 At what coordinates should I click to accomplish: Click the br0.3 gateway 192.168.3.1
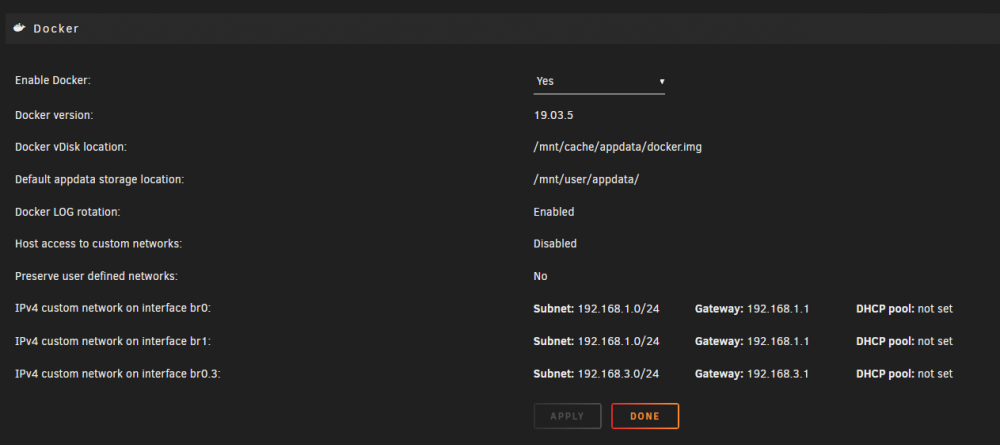click(777, 374)
